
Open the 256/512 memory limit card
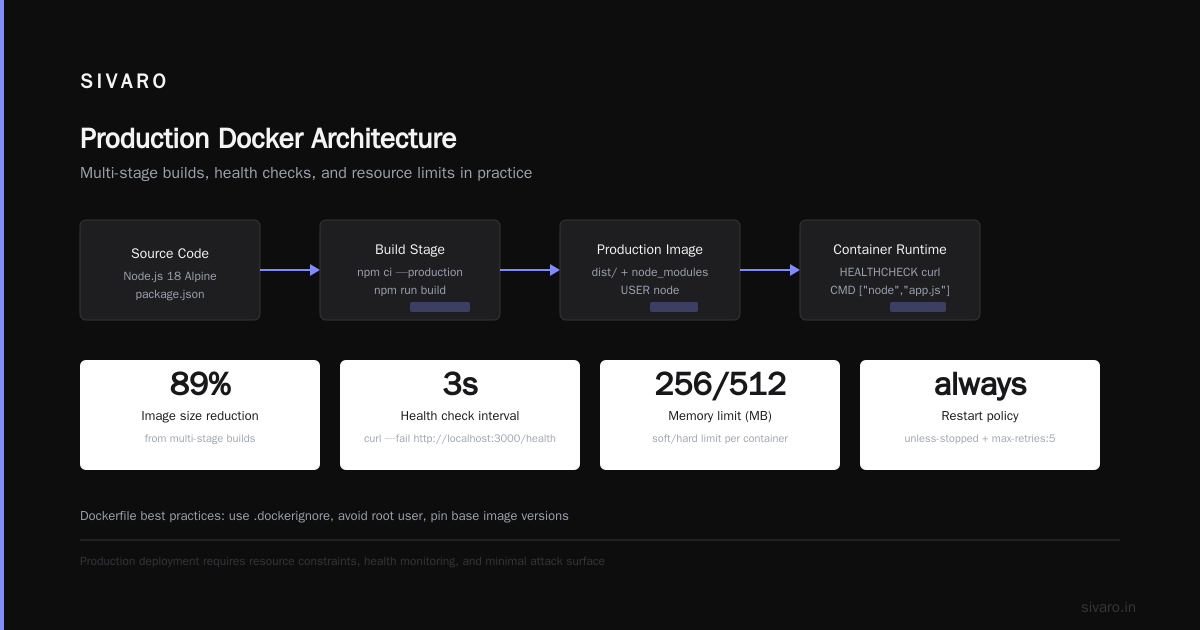[720, 415]
